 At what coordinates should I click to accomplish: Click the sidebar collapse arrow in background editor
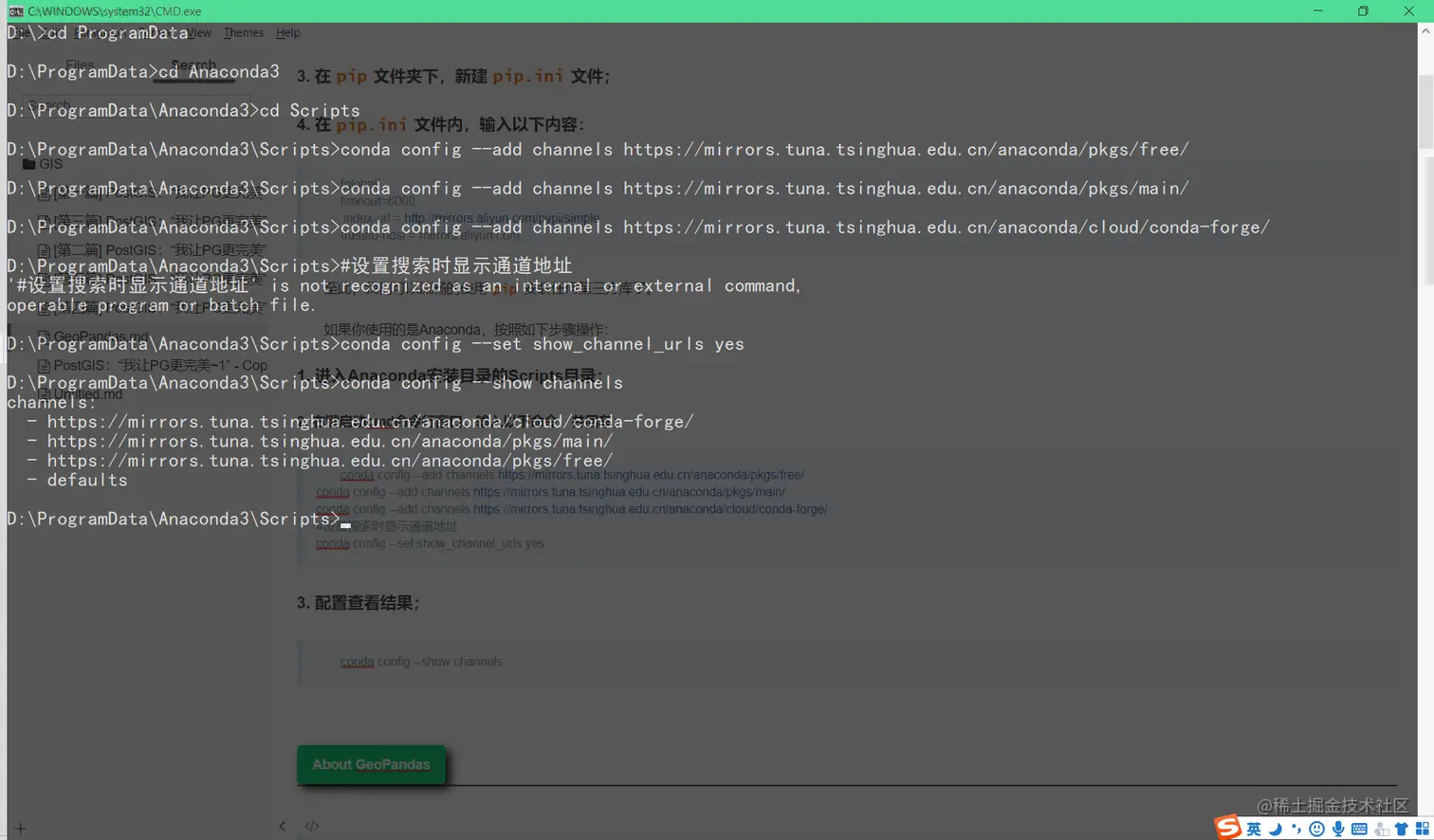pos(282,827)
